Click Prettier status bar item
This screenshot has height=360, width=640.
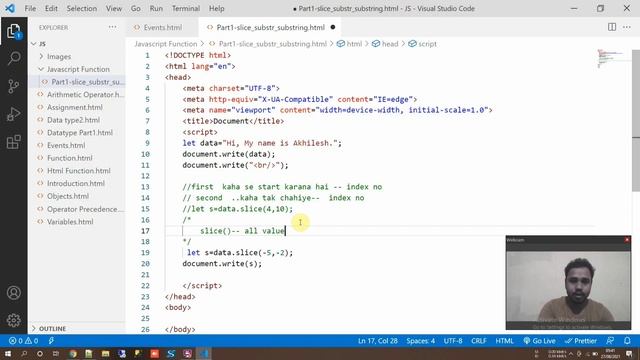(x=581, y=341)
